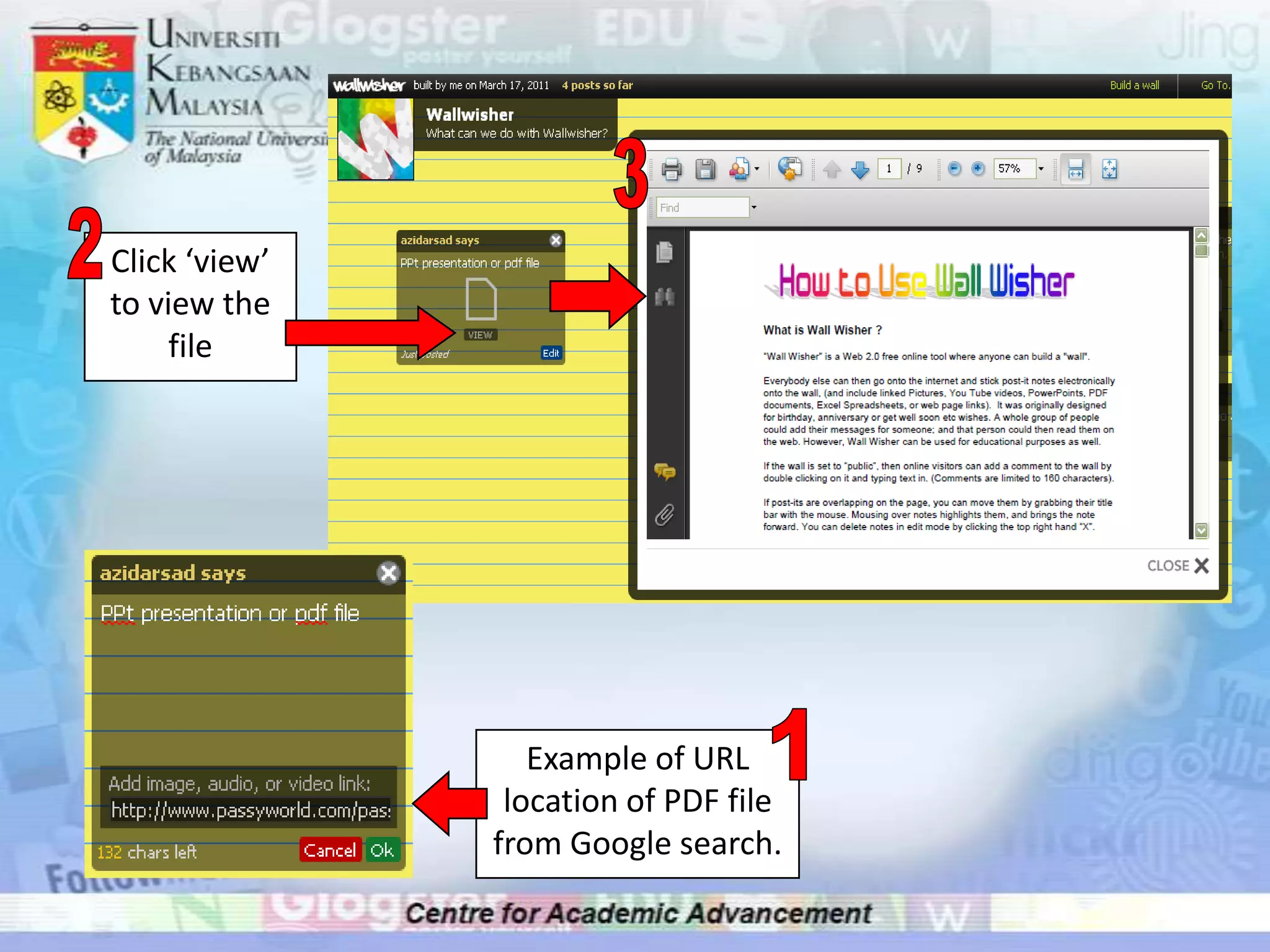Click the share people icon in PDF toolbar
The height and width of the screenshot is (952, 1270).
(739, 169)
